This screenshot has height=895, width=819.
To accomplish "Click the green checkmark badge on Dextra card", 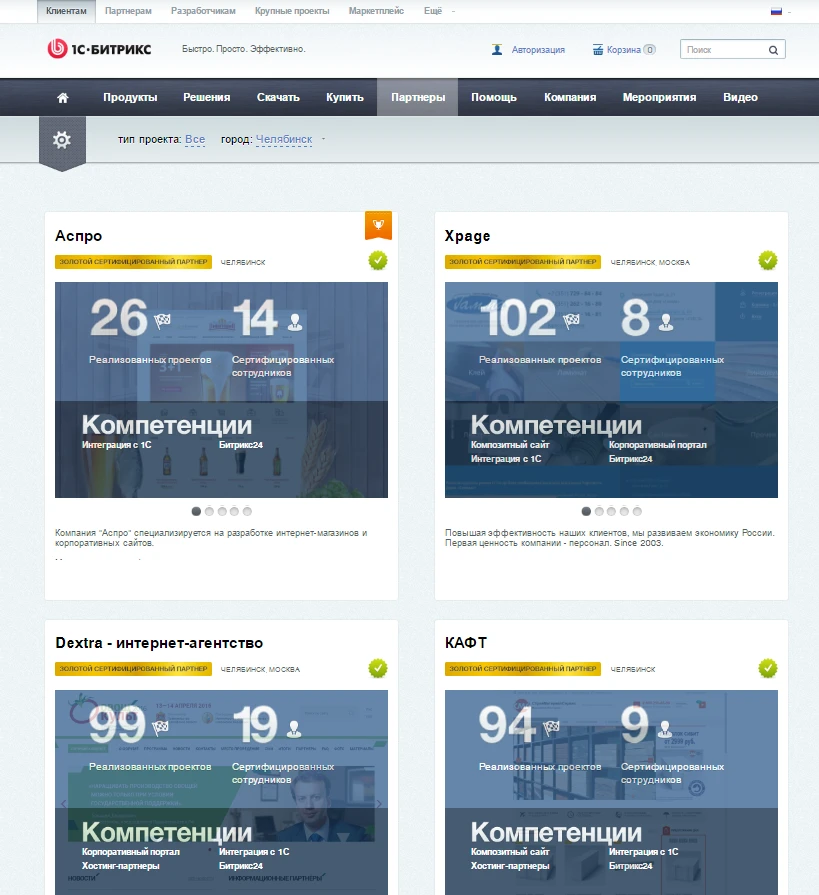I will 378,668.
